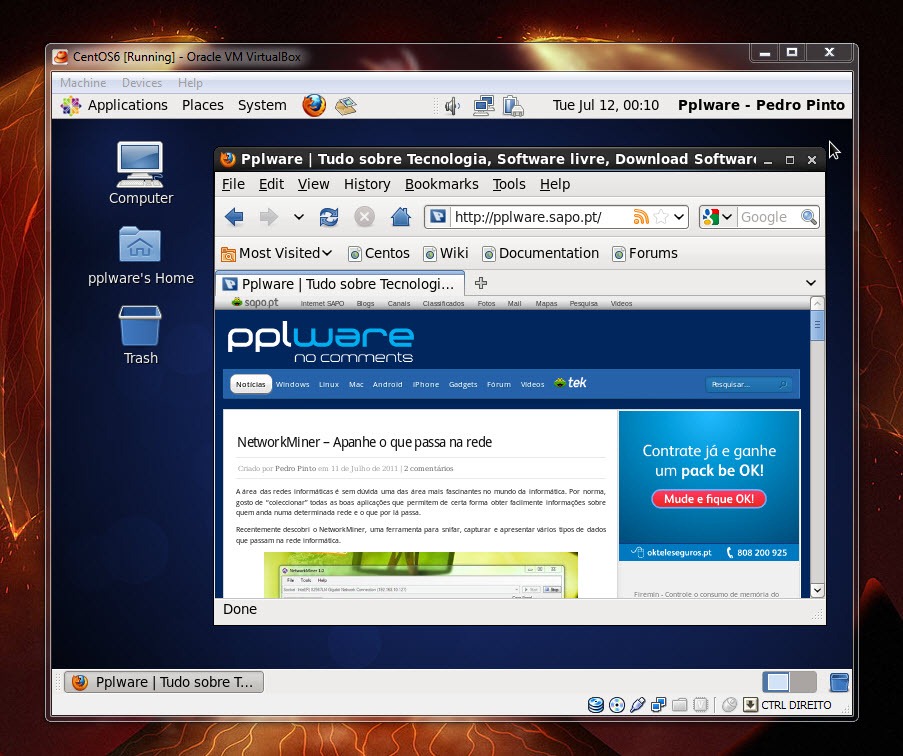Viewport: 903px width, 756px height.
Task: Click the VirtualBox shared folders status icon
Action: point(680,705)
